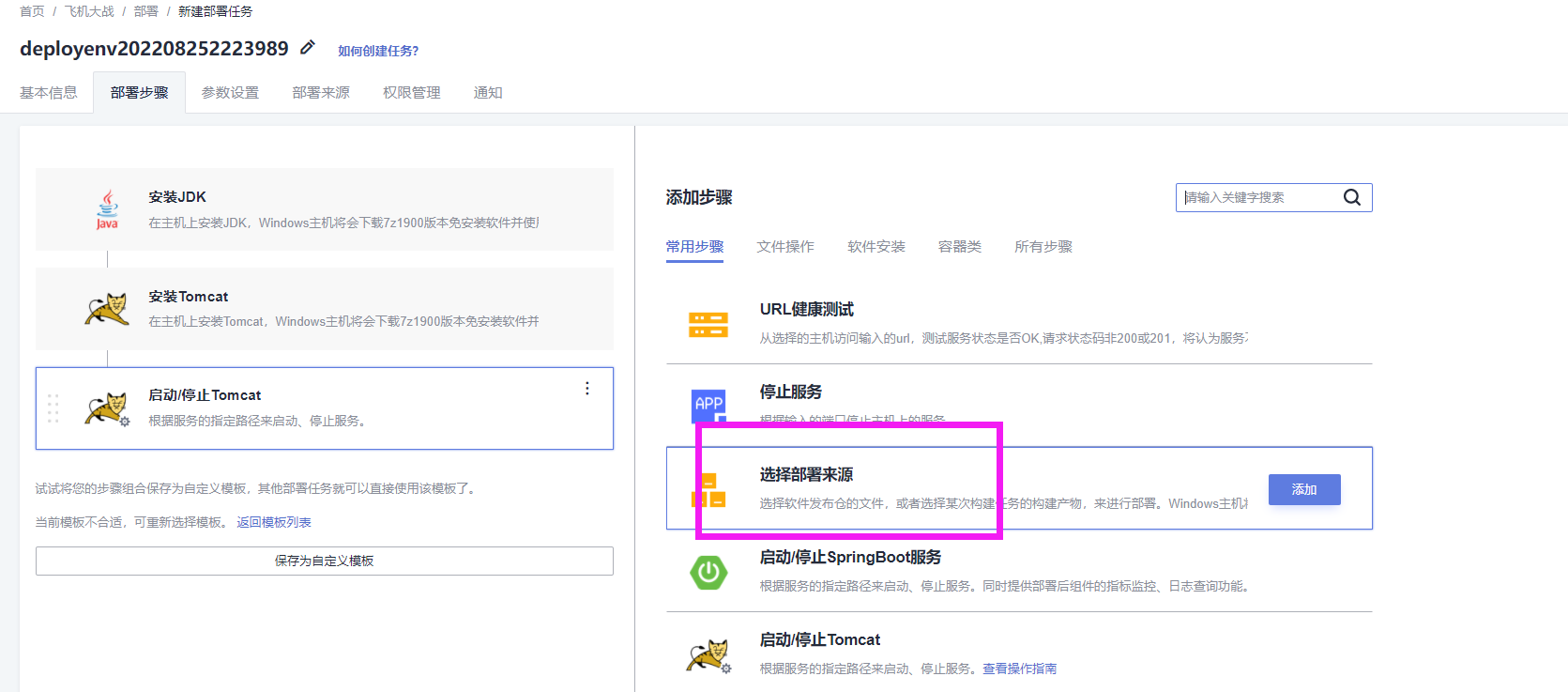Click 新建部署任务 in the breadcrumb
The width and height of the screenshot is (1568, 692).
point(216,11)
